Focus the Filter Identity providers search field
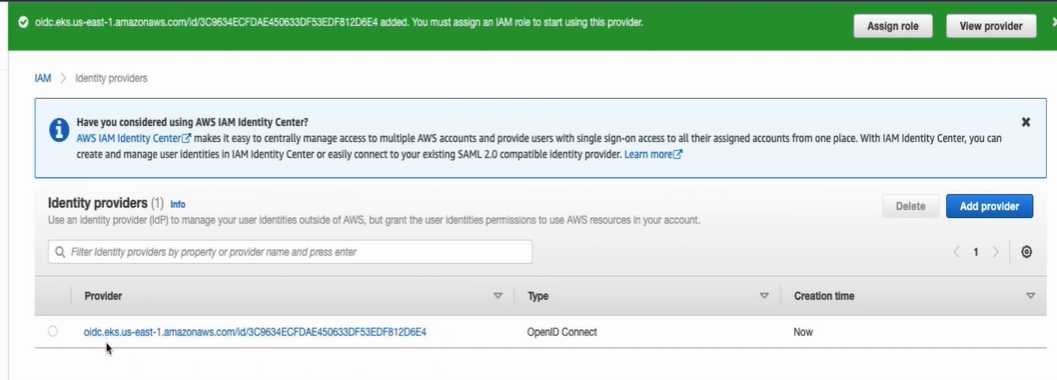The width and height of the screenshot is (1057, 380). tap(290, 252)
